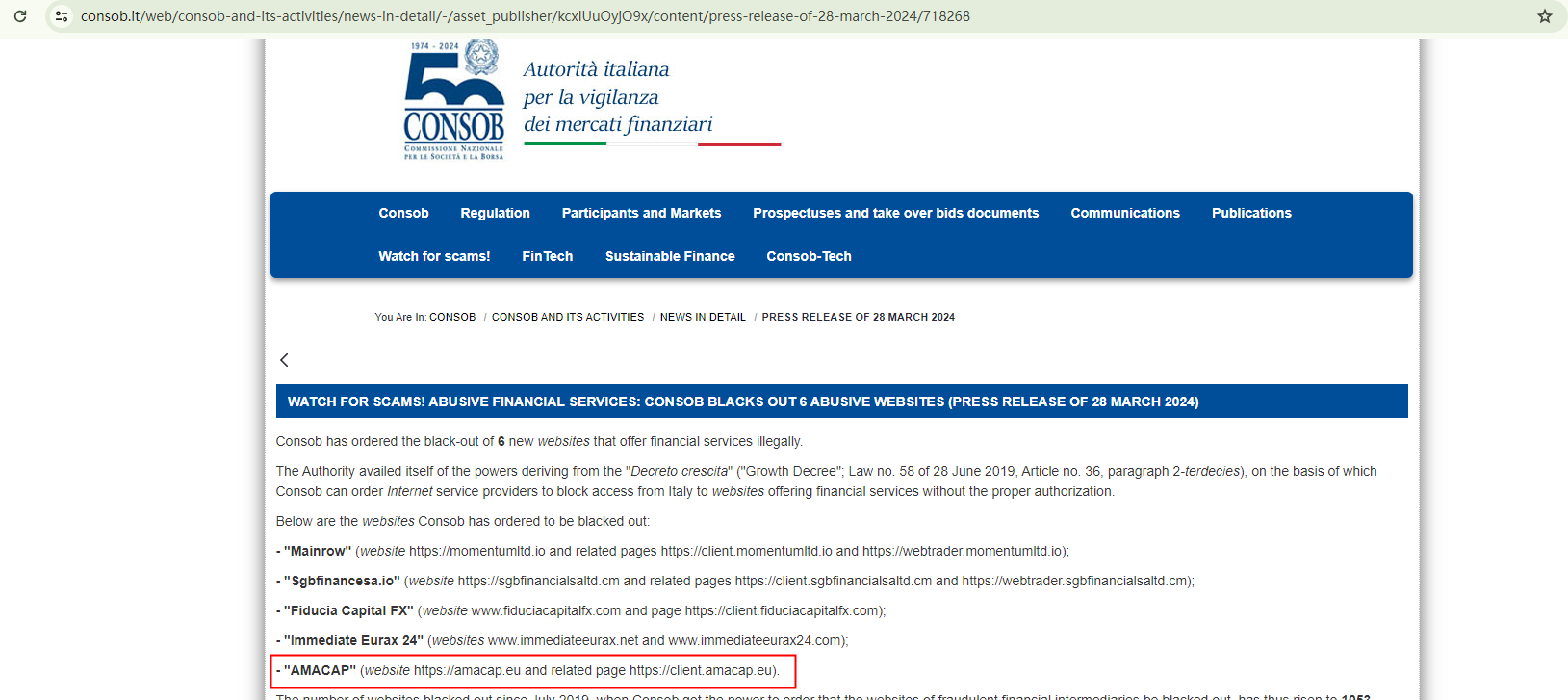The height and width of the screenshot is (700, 1568).
Task: Click the CONSOB 50th anniversary logo
Action: [454, 99]
